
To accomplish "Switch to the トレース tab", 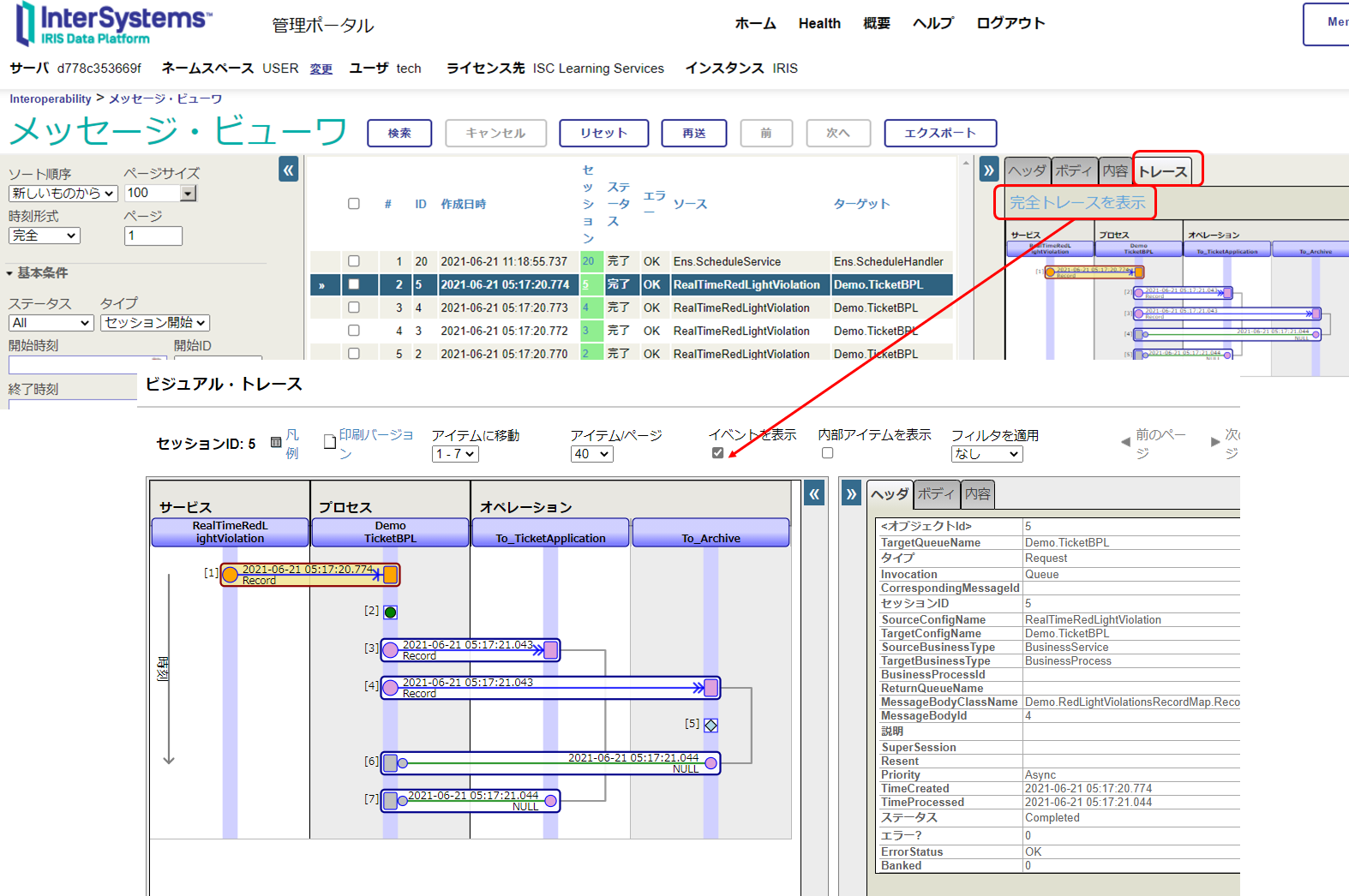I will [1162, 171].
